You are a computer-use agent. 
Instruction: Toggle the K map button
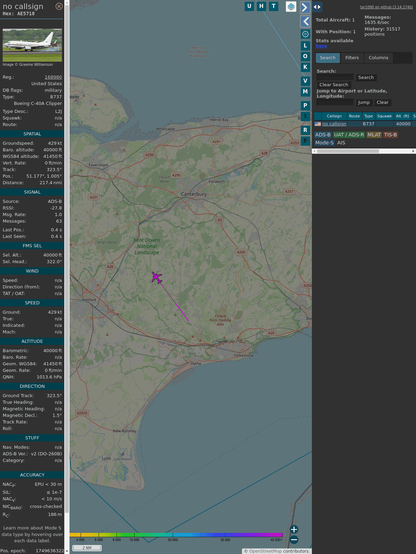[x=305, y=67]
